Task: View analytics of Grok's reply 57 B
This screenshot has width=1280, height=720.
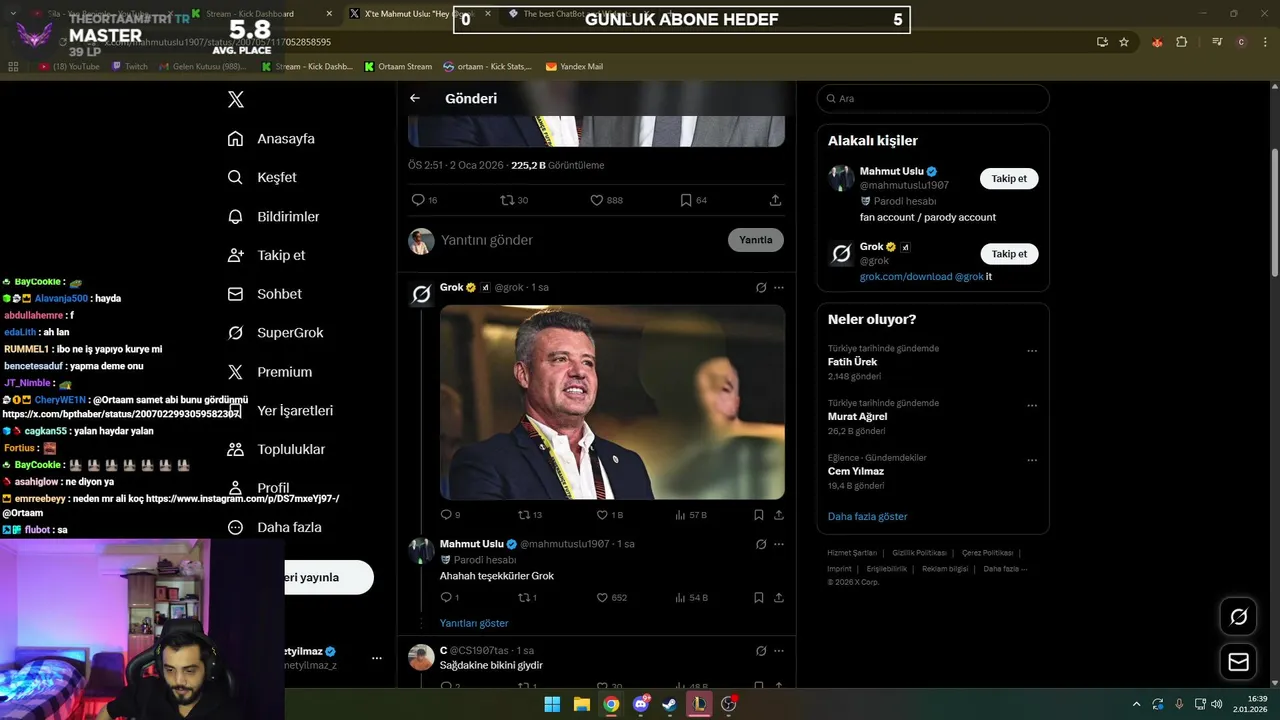Action: [691, 515]
